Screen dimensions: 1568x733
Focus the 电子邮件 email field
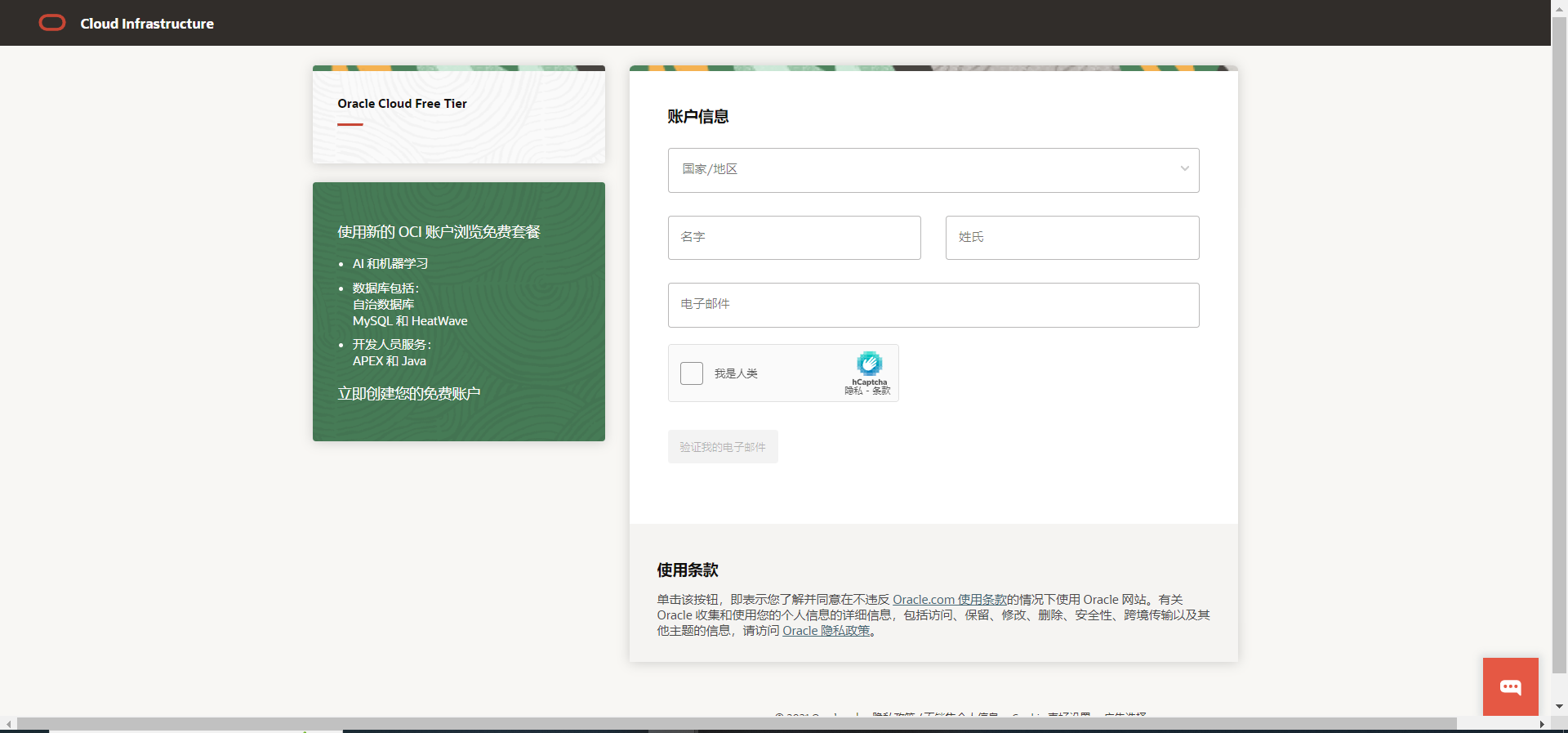click(933, 305)
